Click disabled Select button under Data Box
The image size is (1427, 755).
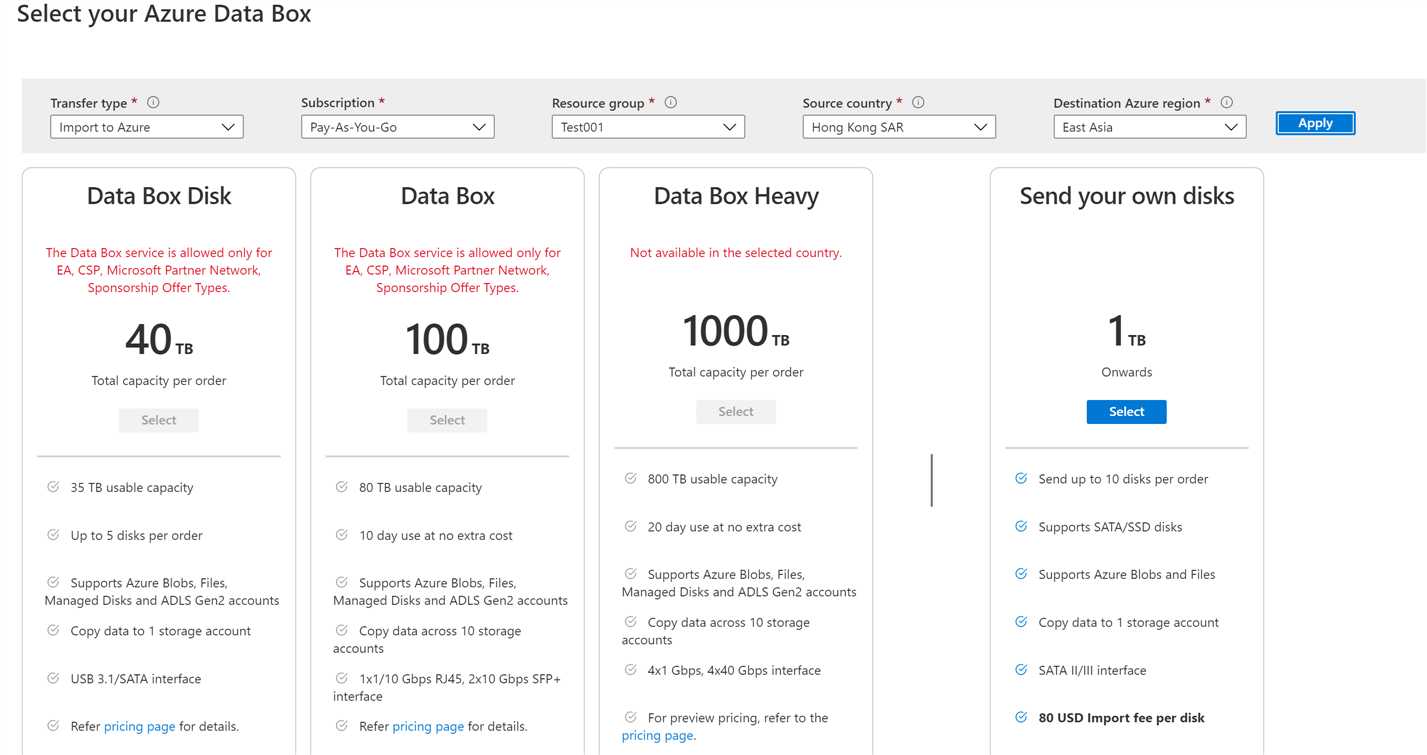pyautogui.click(x=447, y=420)
